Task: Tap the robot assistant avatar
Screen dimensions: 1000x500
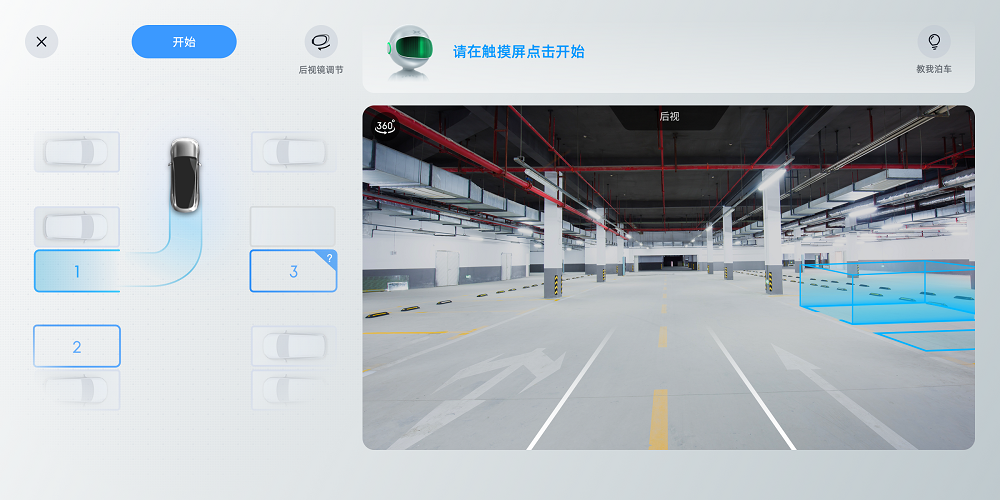Action: pyautogui.click(x=411, y=52)
